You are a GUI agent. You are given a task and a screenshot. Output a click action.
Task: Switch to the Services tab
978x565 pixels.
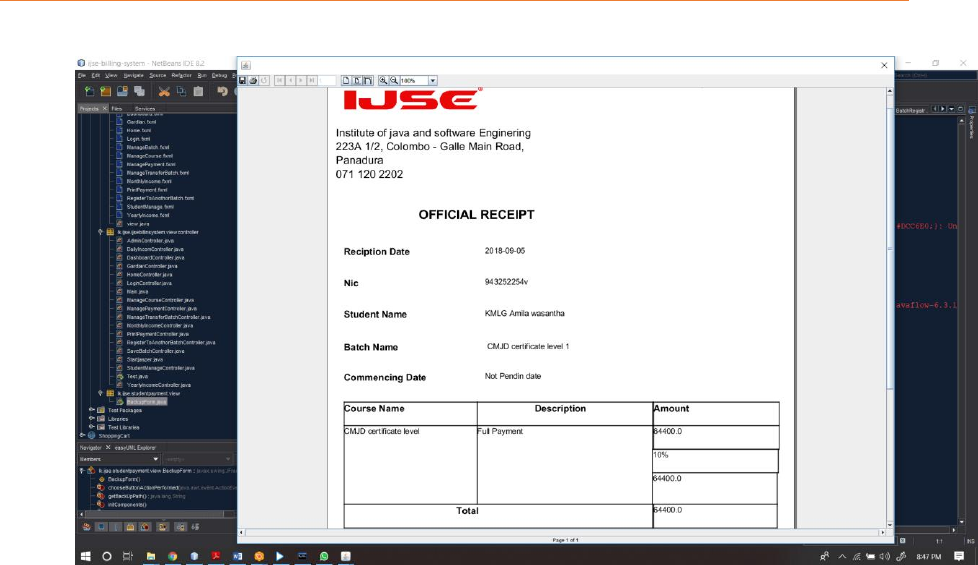pyautogui.click(x=145, y=109)
